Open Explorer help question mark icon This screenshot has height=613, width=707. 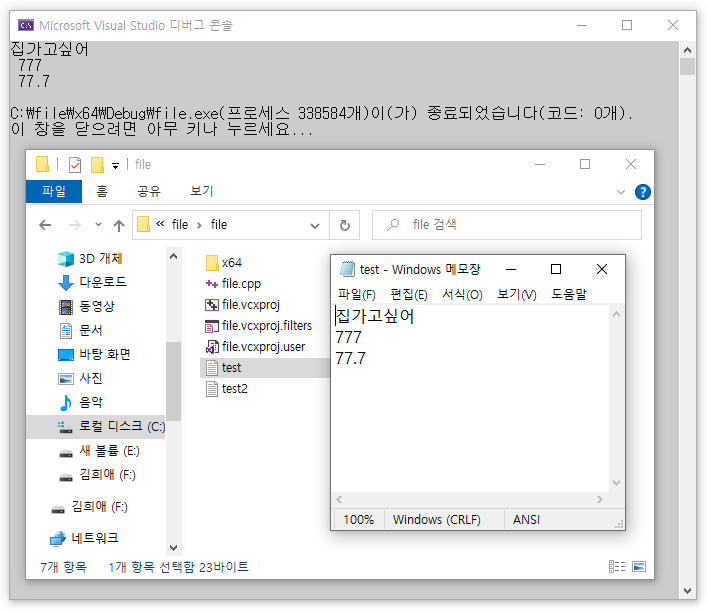(x=643, y=192)
